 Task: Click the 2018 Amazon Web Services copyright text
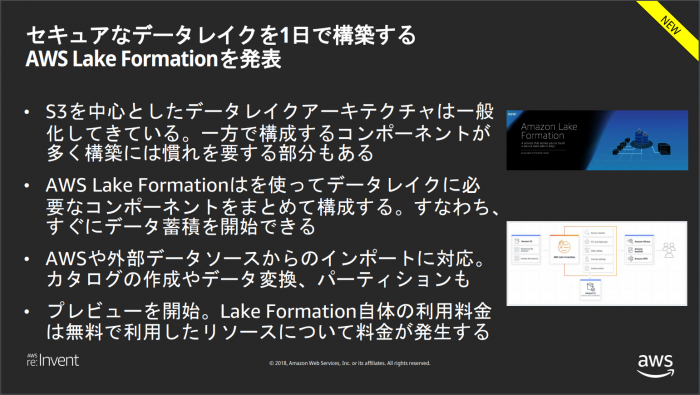350,363
